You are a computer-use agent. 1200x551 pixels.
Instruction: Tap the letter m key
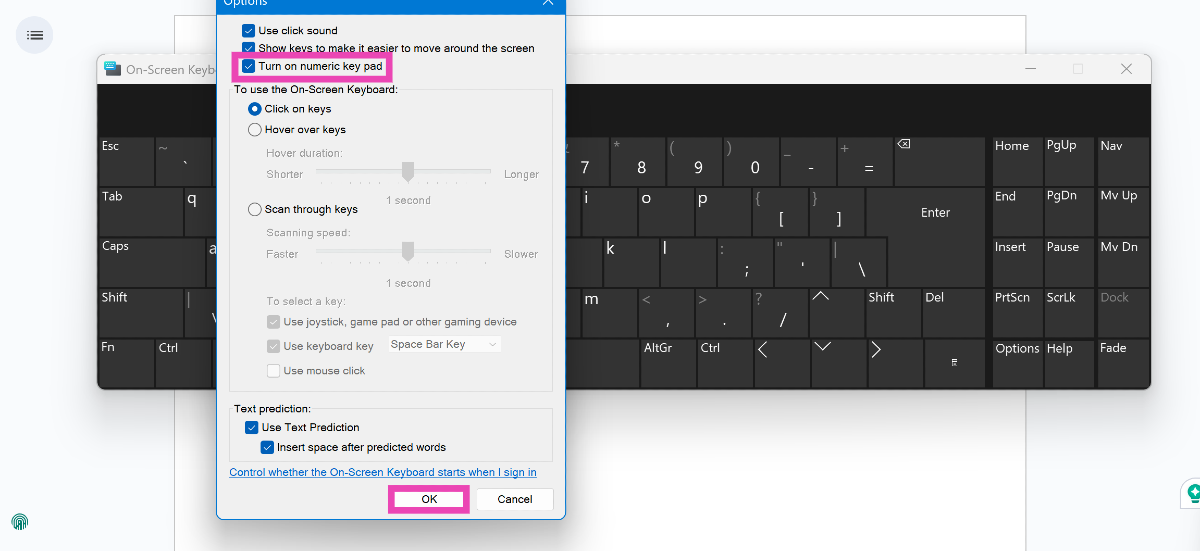tap(608, 312)
